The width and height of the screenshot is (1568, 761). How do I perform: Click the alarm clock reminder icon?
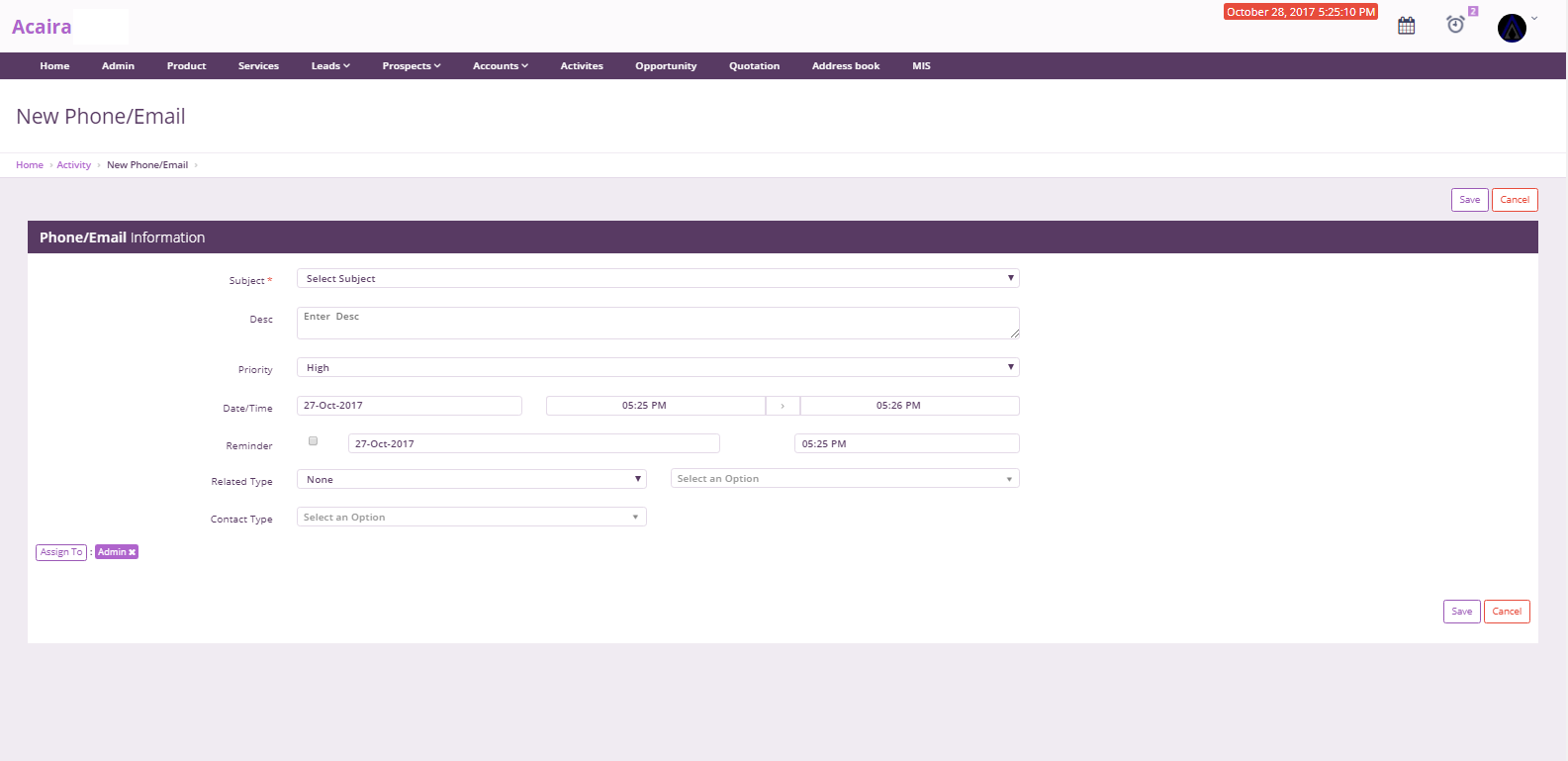click(1455, 25)
